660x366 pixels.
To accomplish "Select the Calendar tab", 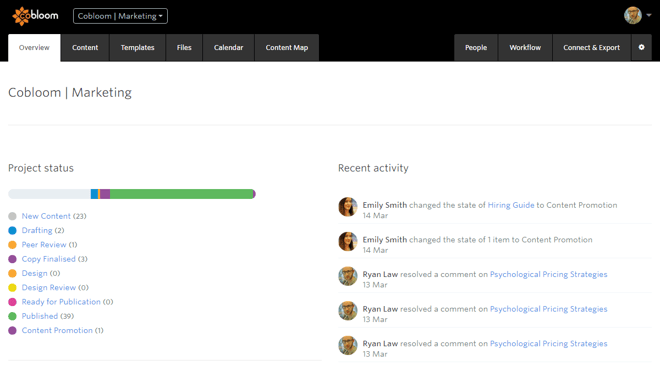I will (x=229, y=48).
